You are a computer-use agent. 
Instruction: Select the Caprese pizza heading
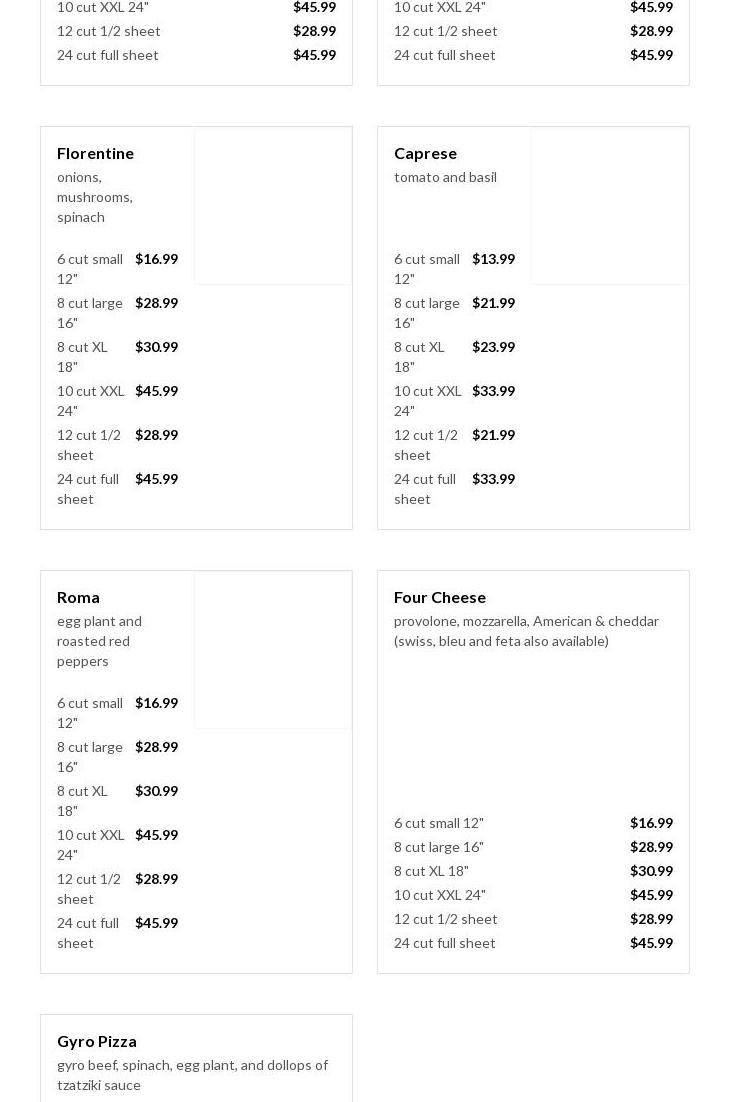click(x=425, y=153)
